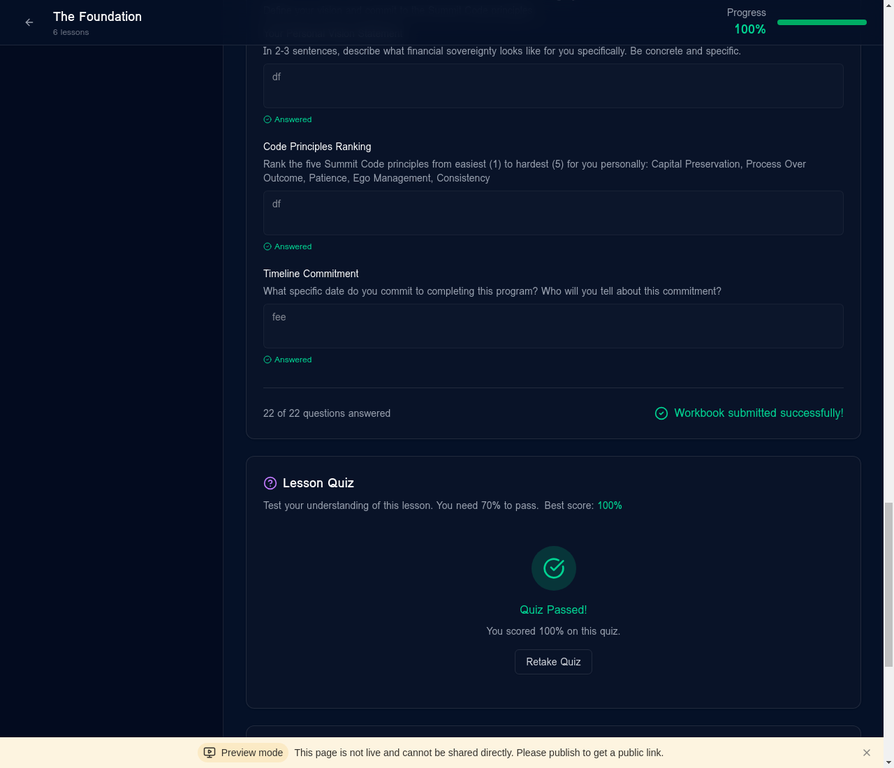Click the 22 of 22 questions answered text

point(326,412)
